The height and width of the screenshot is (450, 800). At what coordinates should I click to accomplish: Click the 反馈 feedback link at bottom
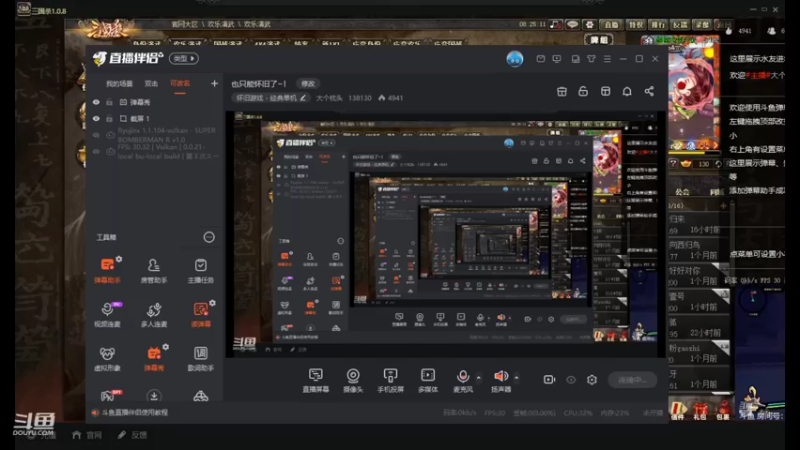[x=132, y=435]
